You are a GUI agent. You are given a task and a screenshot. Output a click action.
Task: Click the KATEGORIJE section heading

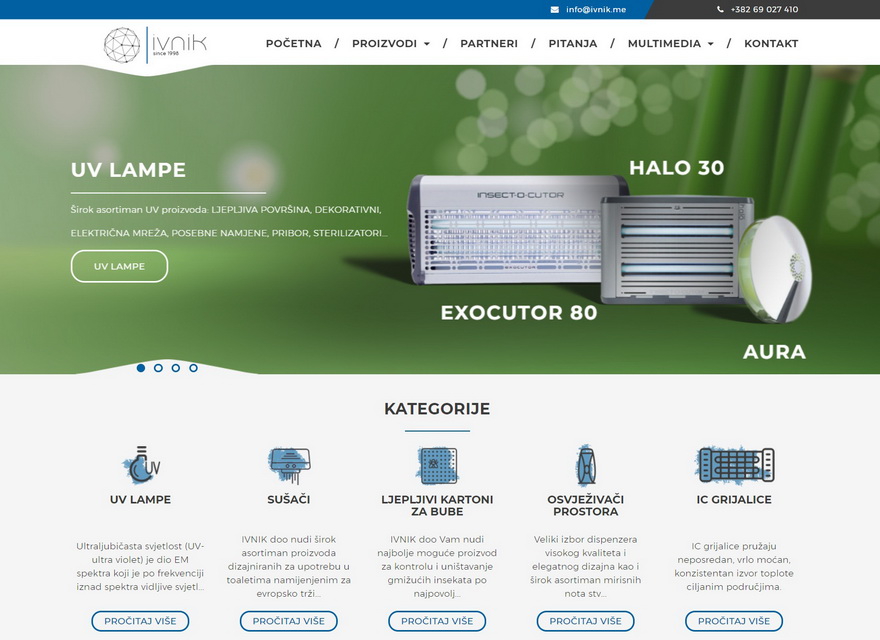coord(437,409)
